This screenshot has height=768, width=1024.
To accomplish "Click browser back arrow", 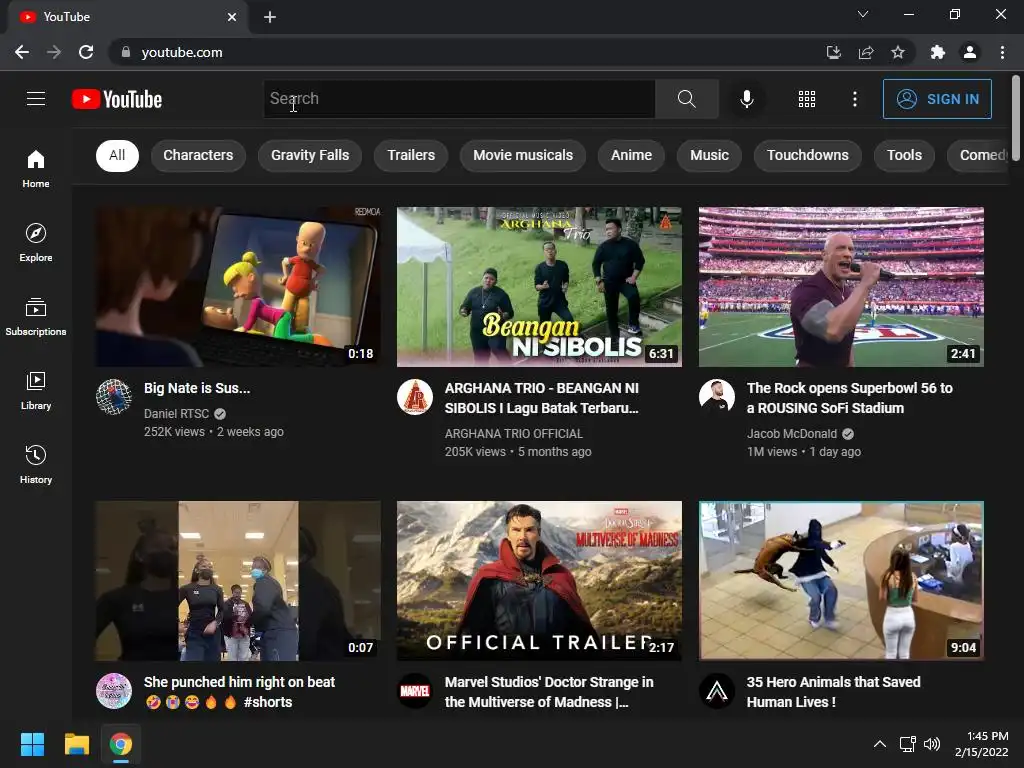I will (x=22, y=52).
